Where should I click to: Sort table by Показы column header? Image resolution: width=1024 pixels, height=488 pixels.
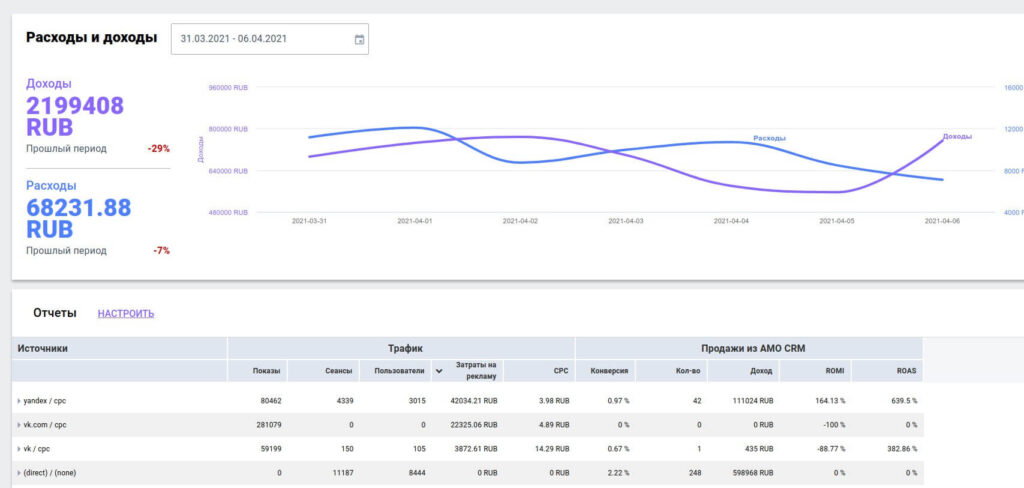click(x=267, y=371)
